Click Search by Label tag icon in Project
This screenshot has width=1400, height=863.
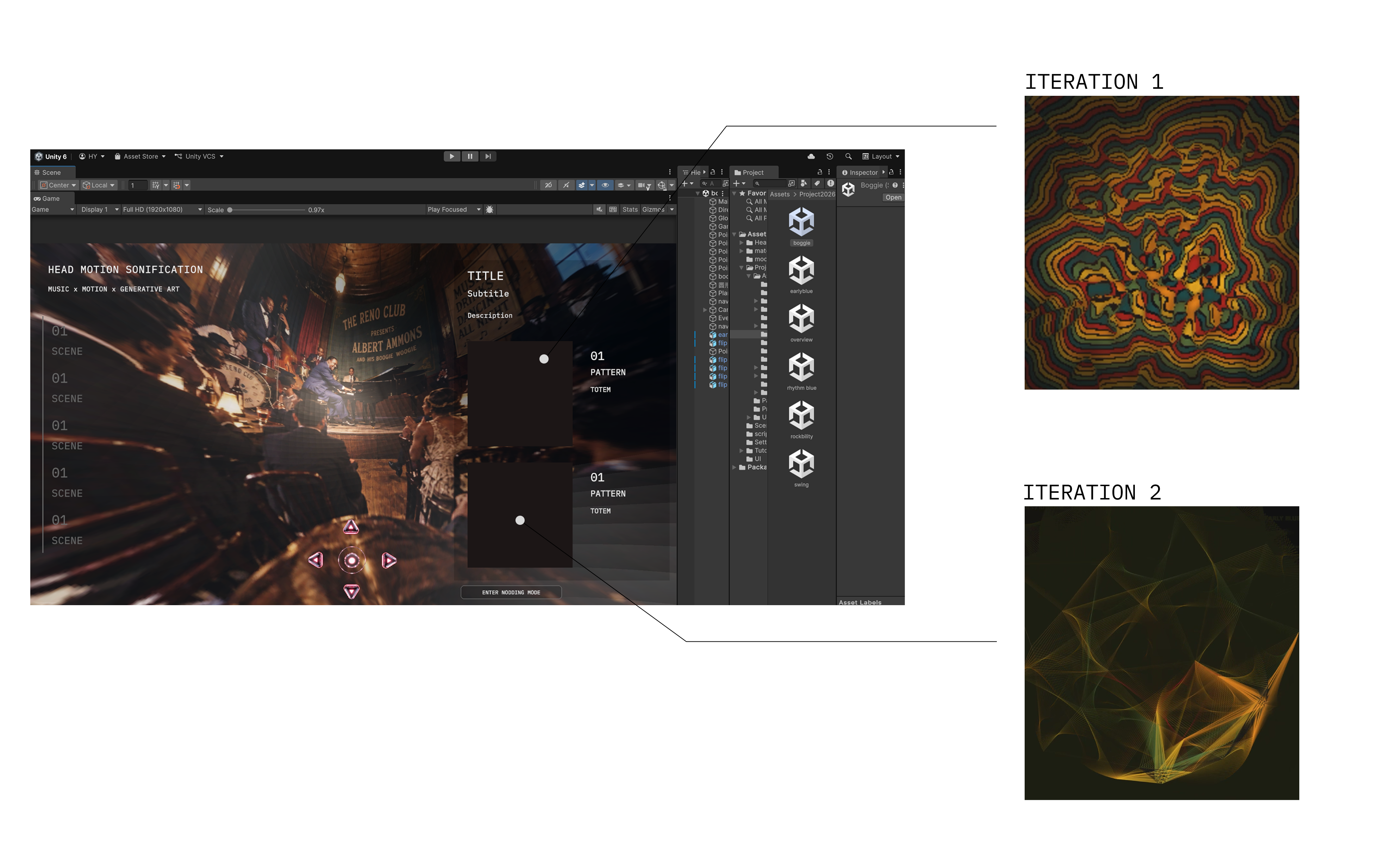[817, 183]
